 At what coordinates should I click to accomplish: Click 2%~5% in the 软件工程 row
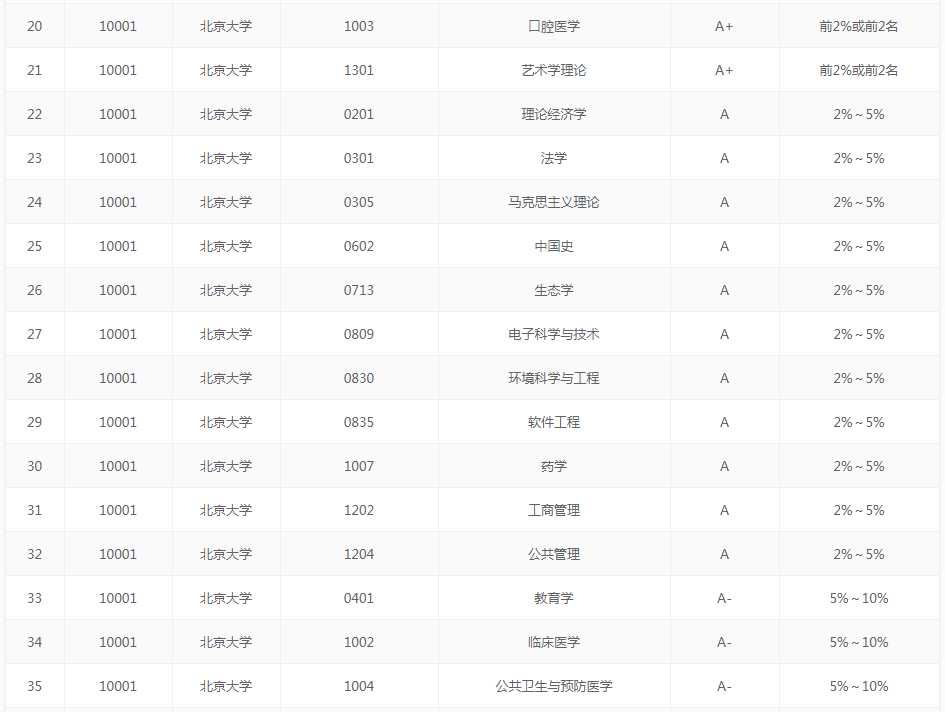coord(859,422)
